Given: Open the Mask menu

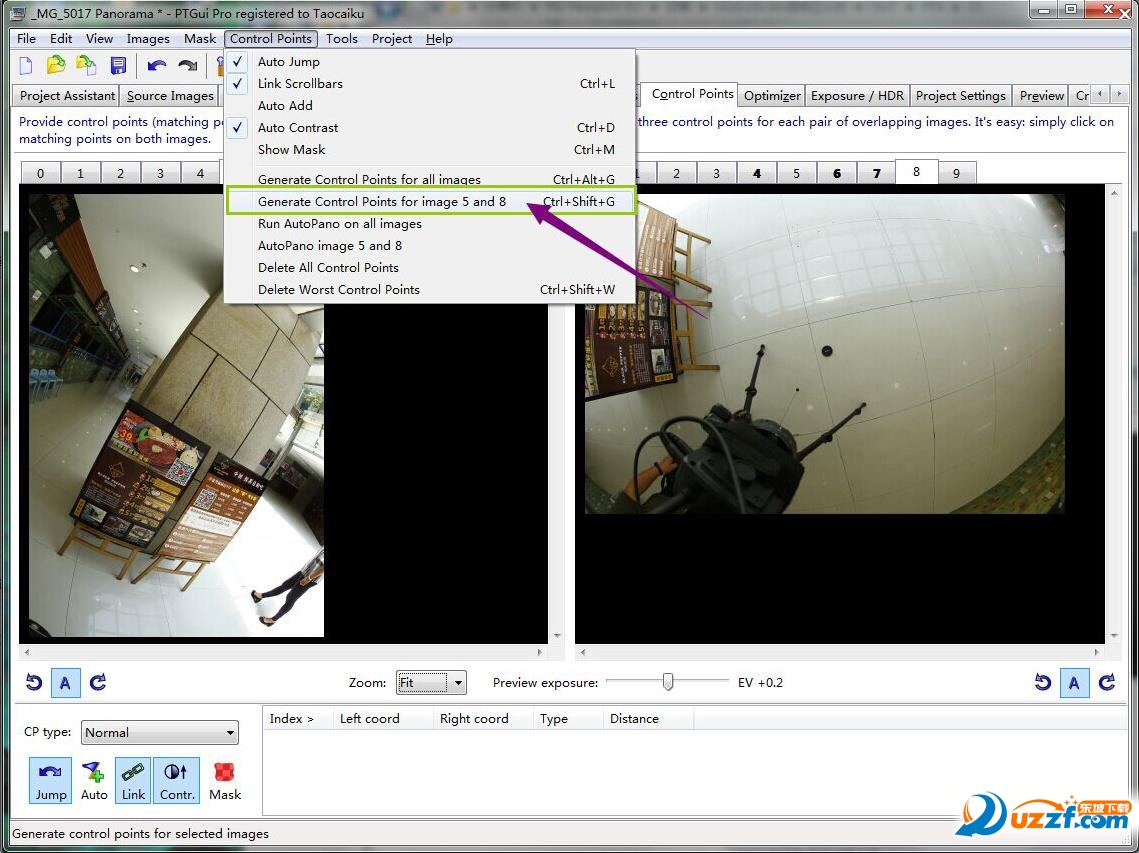Looking at the screenshot, I should click(200, 39).
